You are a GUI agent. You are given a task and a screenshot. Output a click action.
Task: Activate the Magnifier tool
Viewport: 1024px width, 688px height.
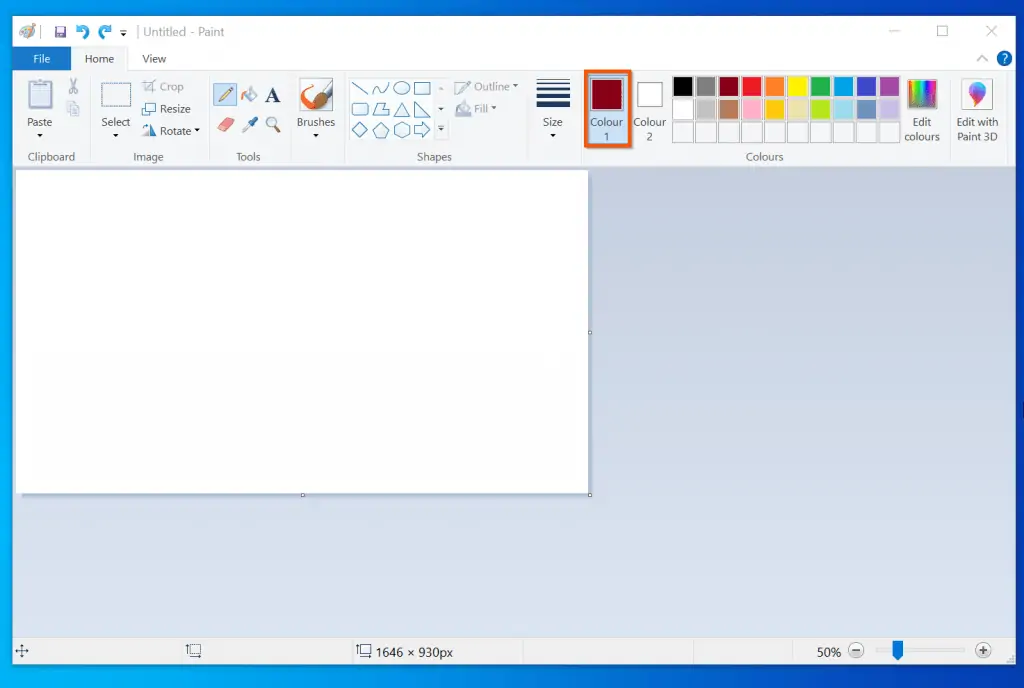[273, 124]
